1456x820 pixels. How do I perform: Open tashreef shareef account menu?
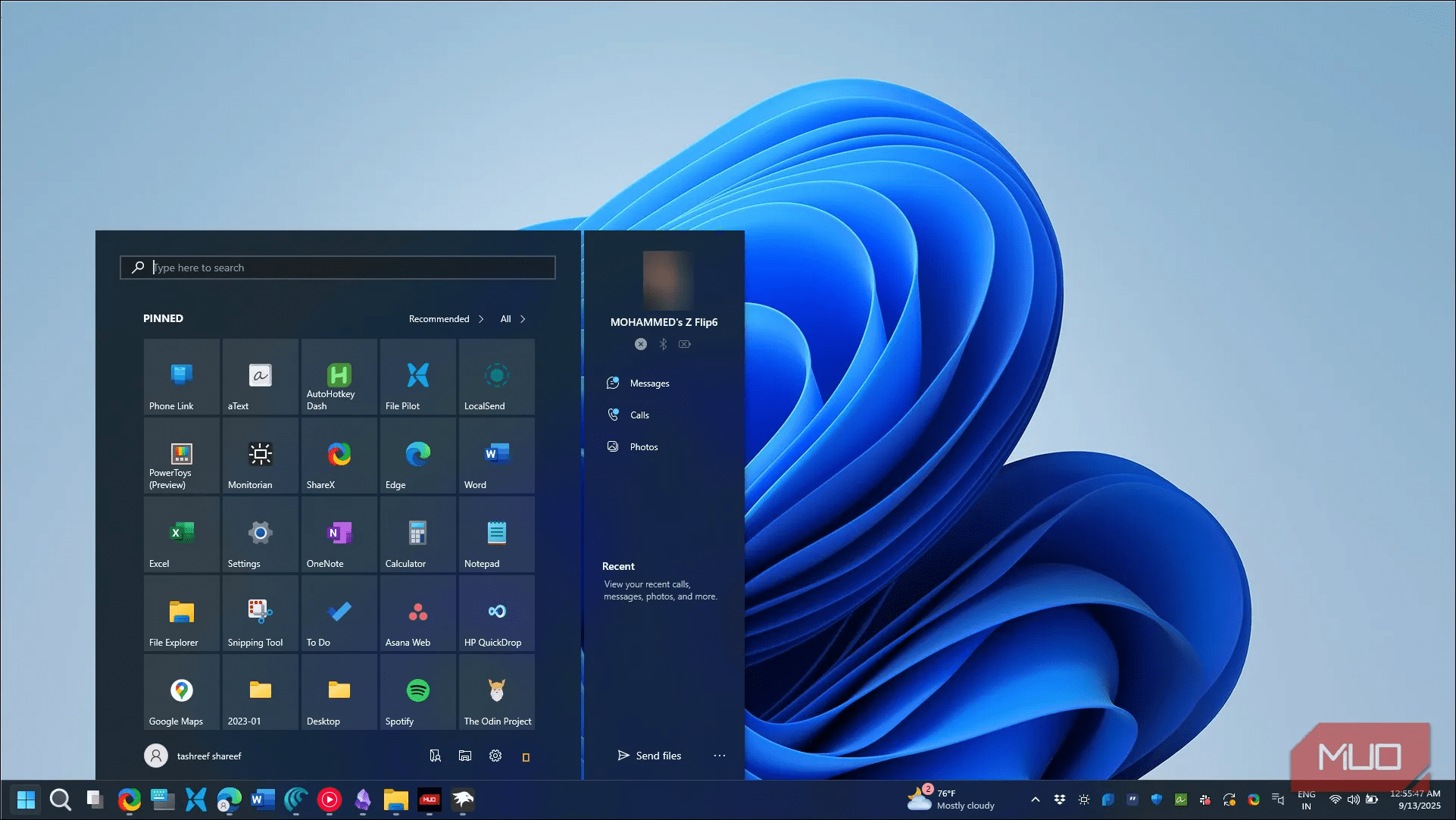[193, 756]
